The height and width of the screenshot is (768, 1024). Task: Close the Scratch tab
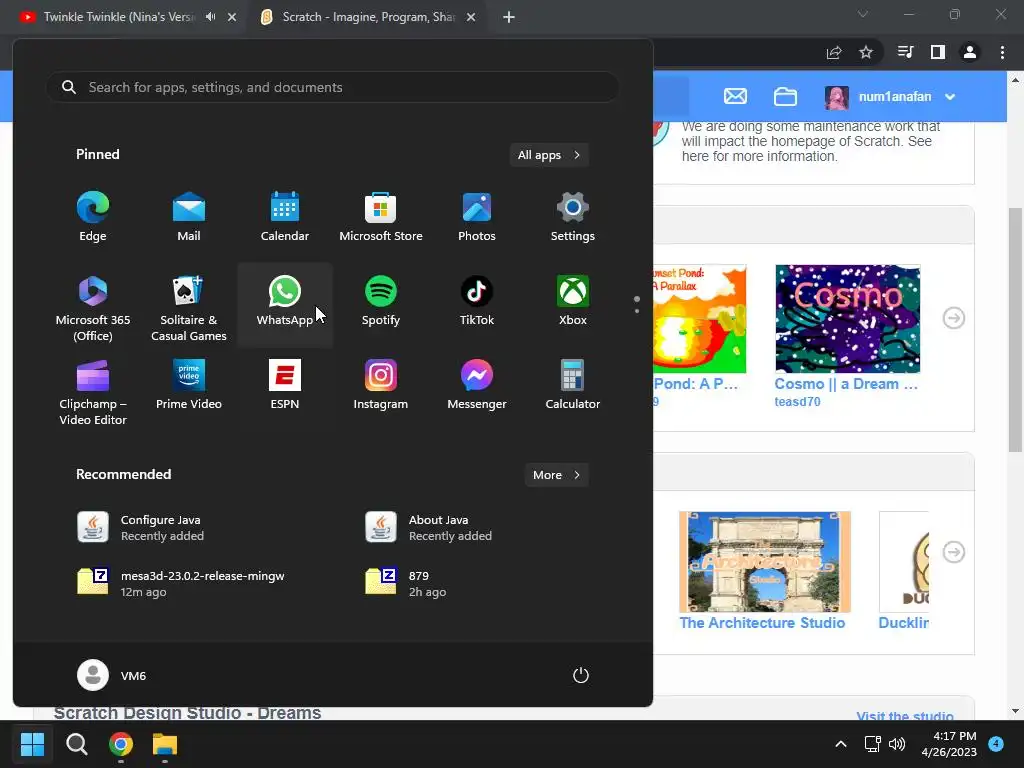click(x=471, y=17)
